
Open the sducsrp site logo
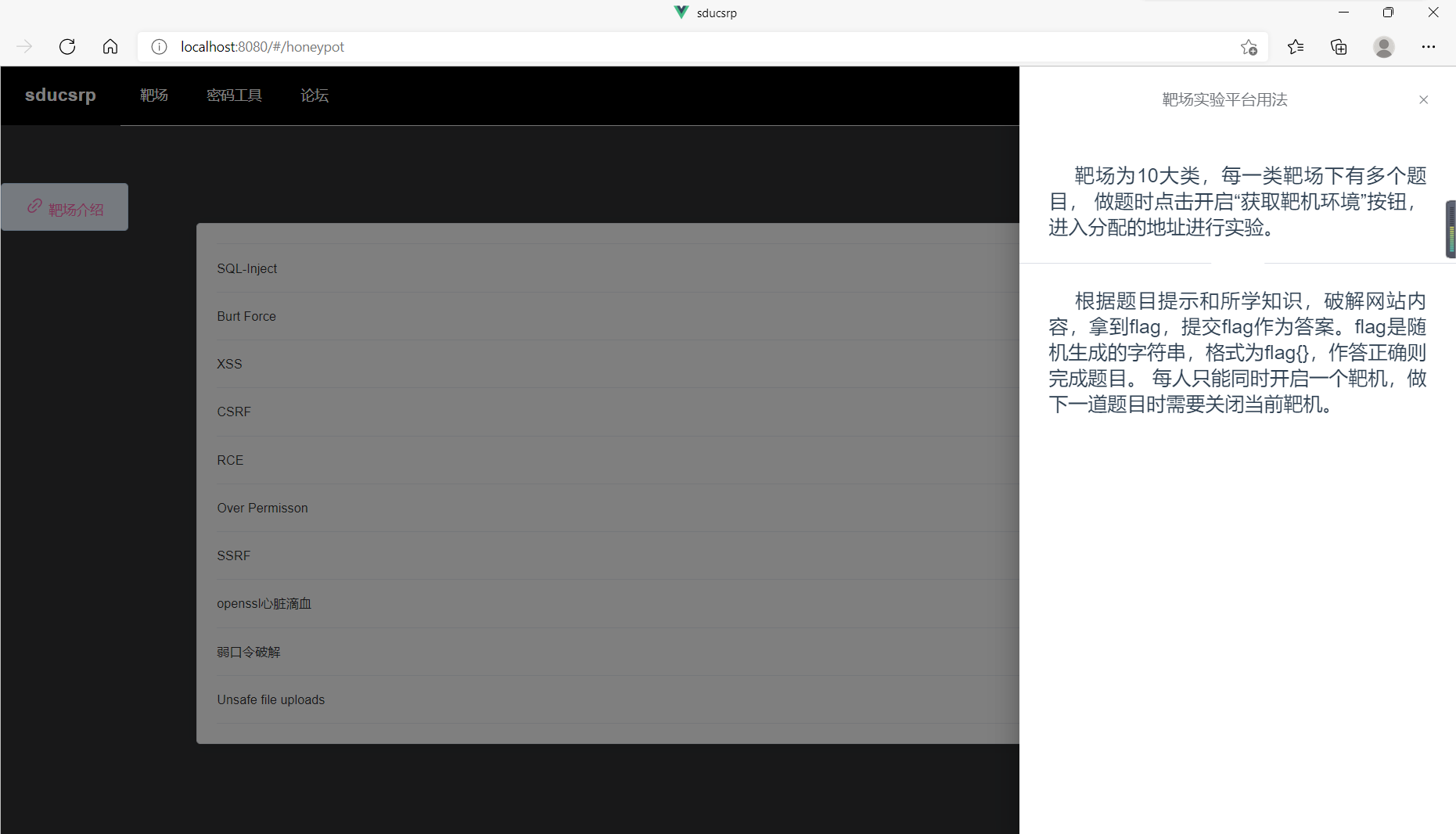pyautogui.click(x=60, y=95)
